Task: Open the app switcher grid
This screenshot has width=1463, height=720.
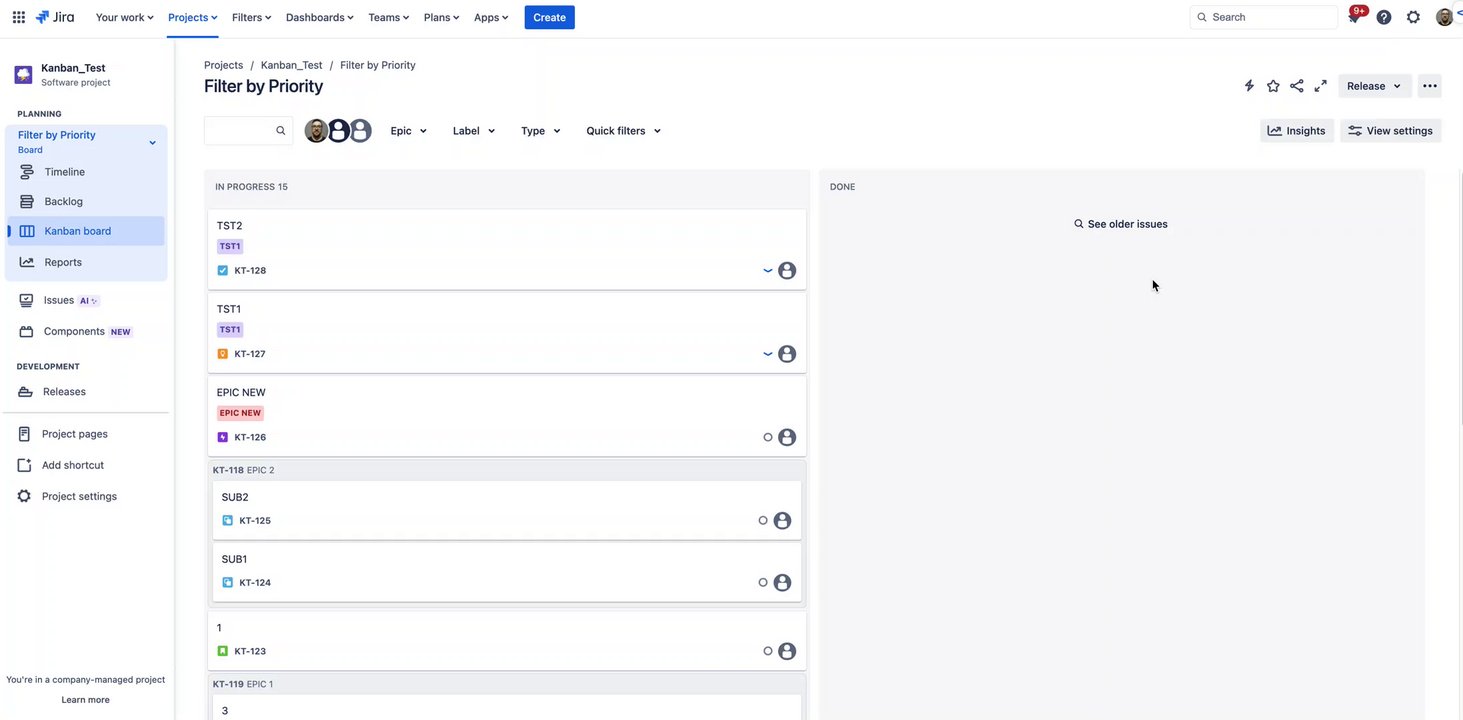Action: point(18,17)
